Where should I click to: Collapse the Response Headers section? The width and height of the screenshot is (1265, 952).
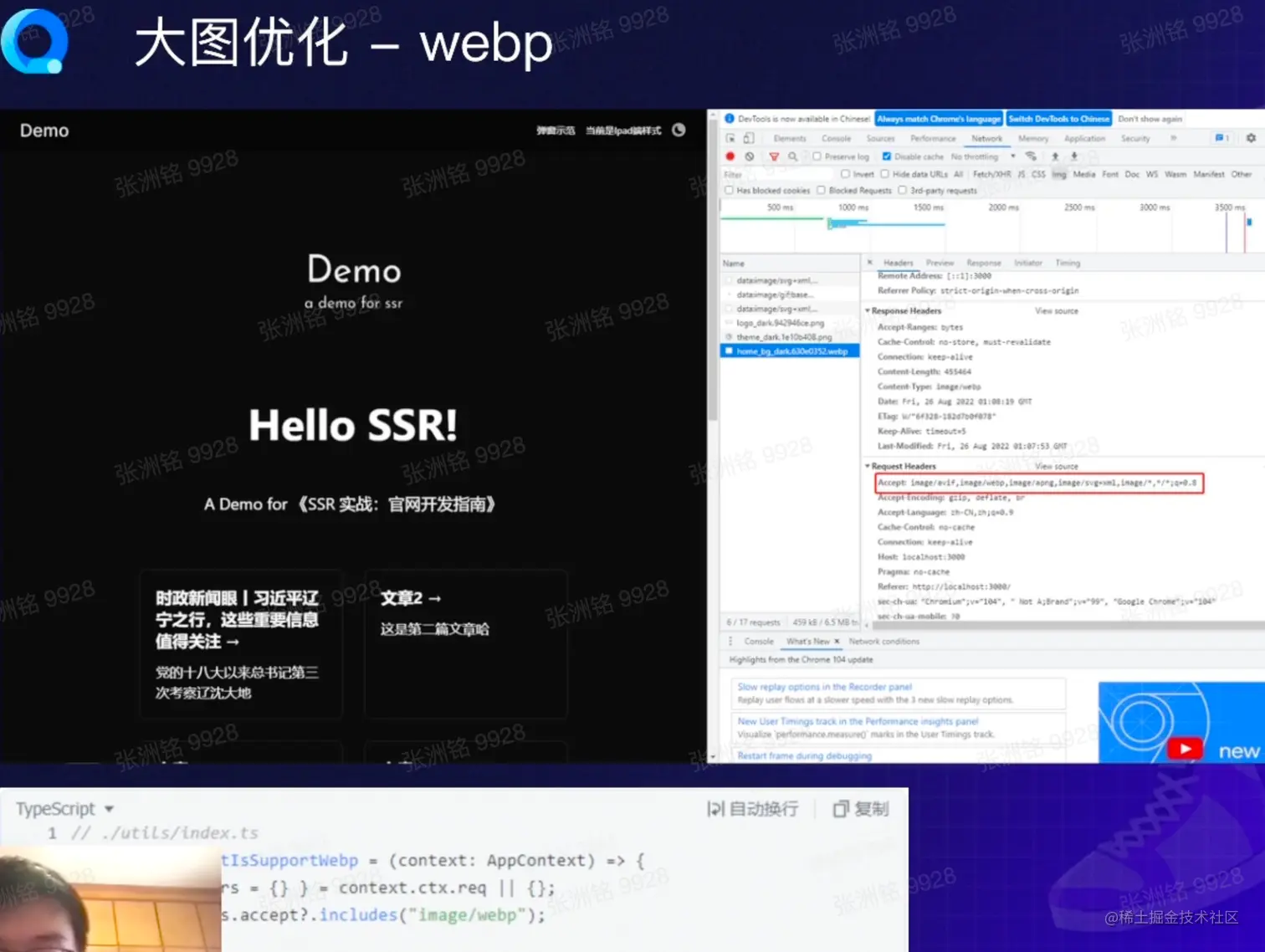[x=867, y=310]
